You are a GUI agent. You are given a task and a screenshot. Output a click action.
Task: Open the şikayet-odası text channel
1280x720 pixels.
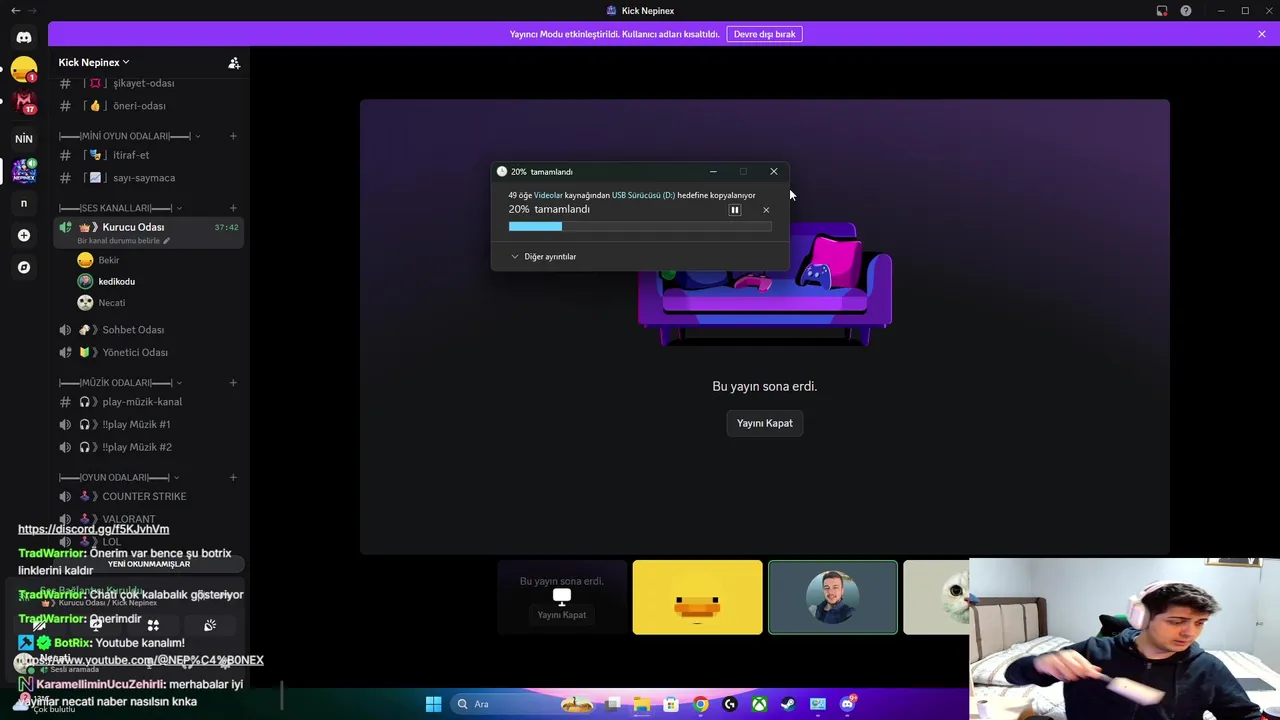[x=148, y=83]
